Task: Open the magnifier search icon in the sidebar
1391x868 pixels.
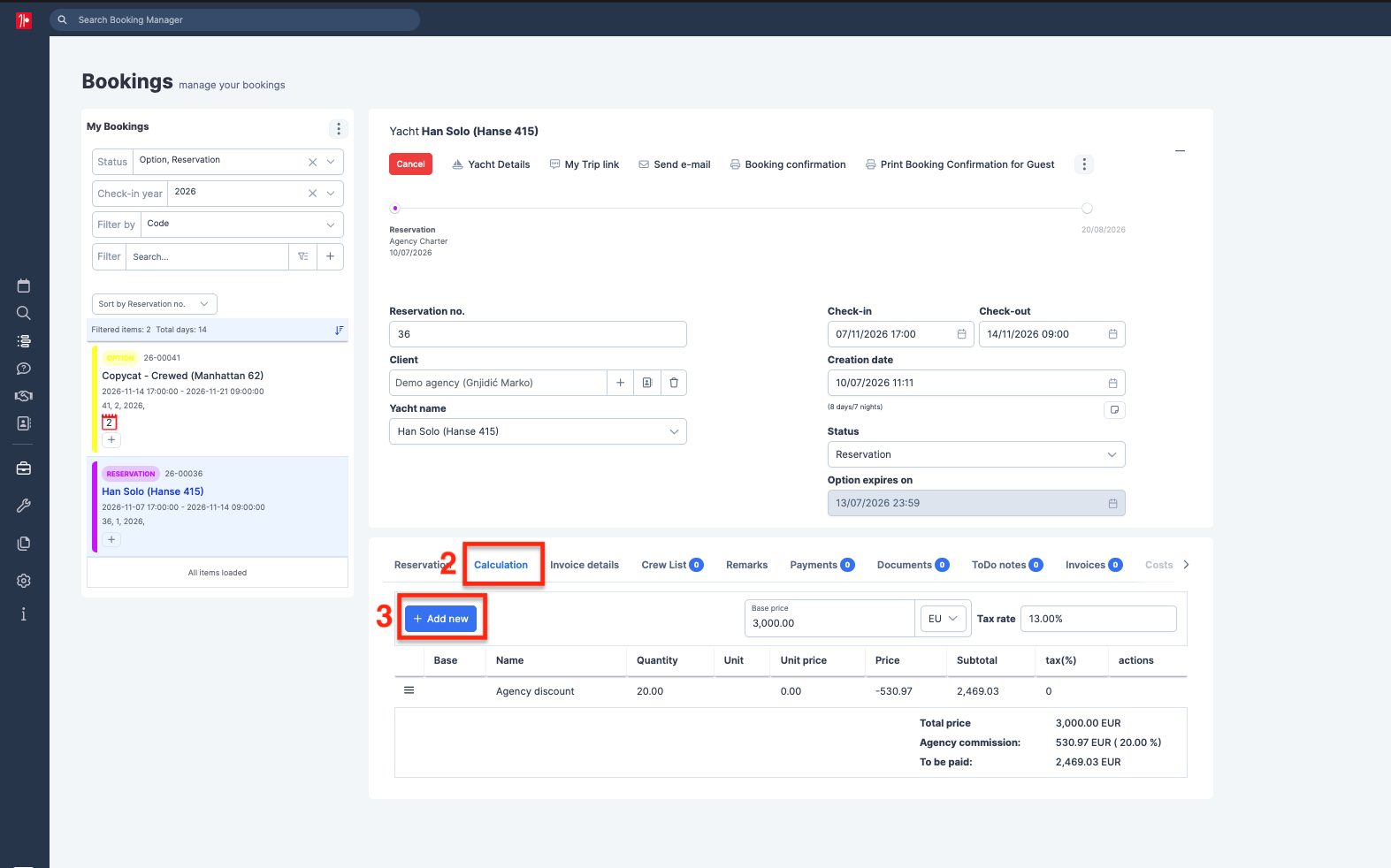Action: coord(24,313)
